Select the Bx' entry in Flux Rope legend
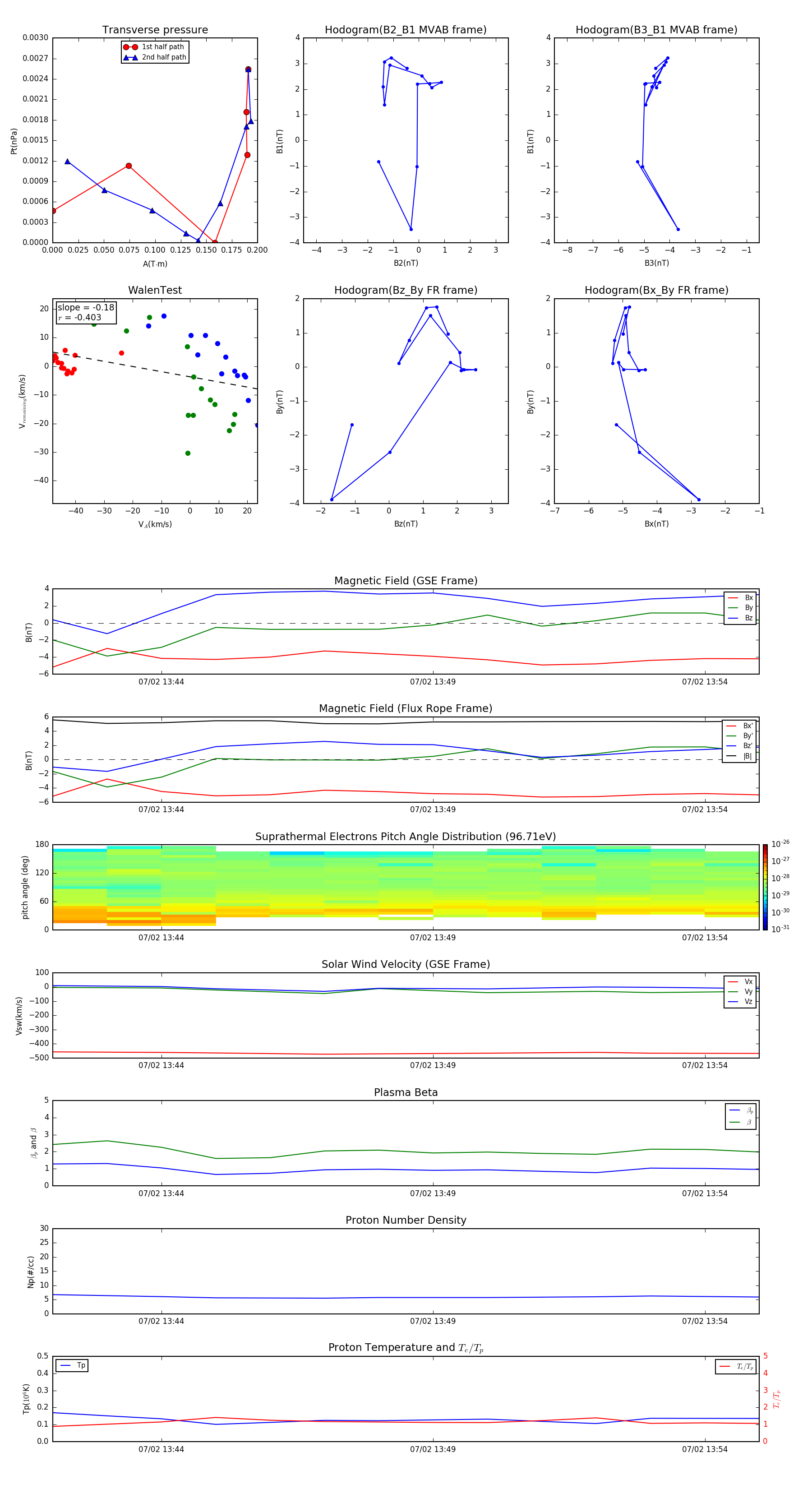 click(x=739, y=726)
